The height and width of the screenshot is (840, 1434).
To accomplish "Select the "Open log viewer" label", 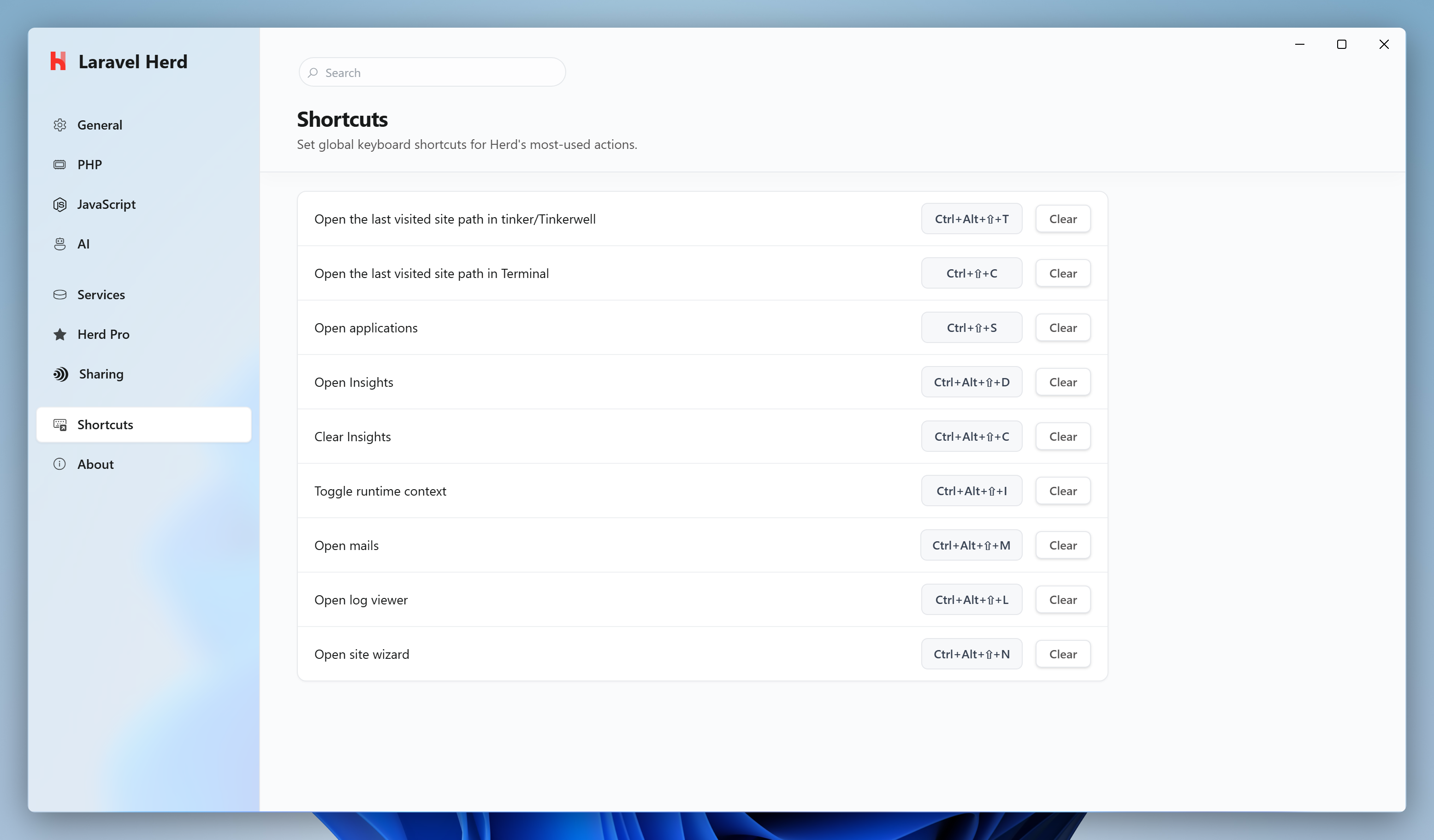I will click(361, 600).
